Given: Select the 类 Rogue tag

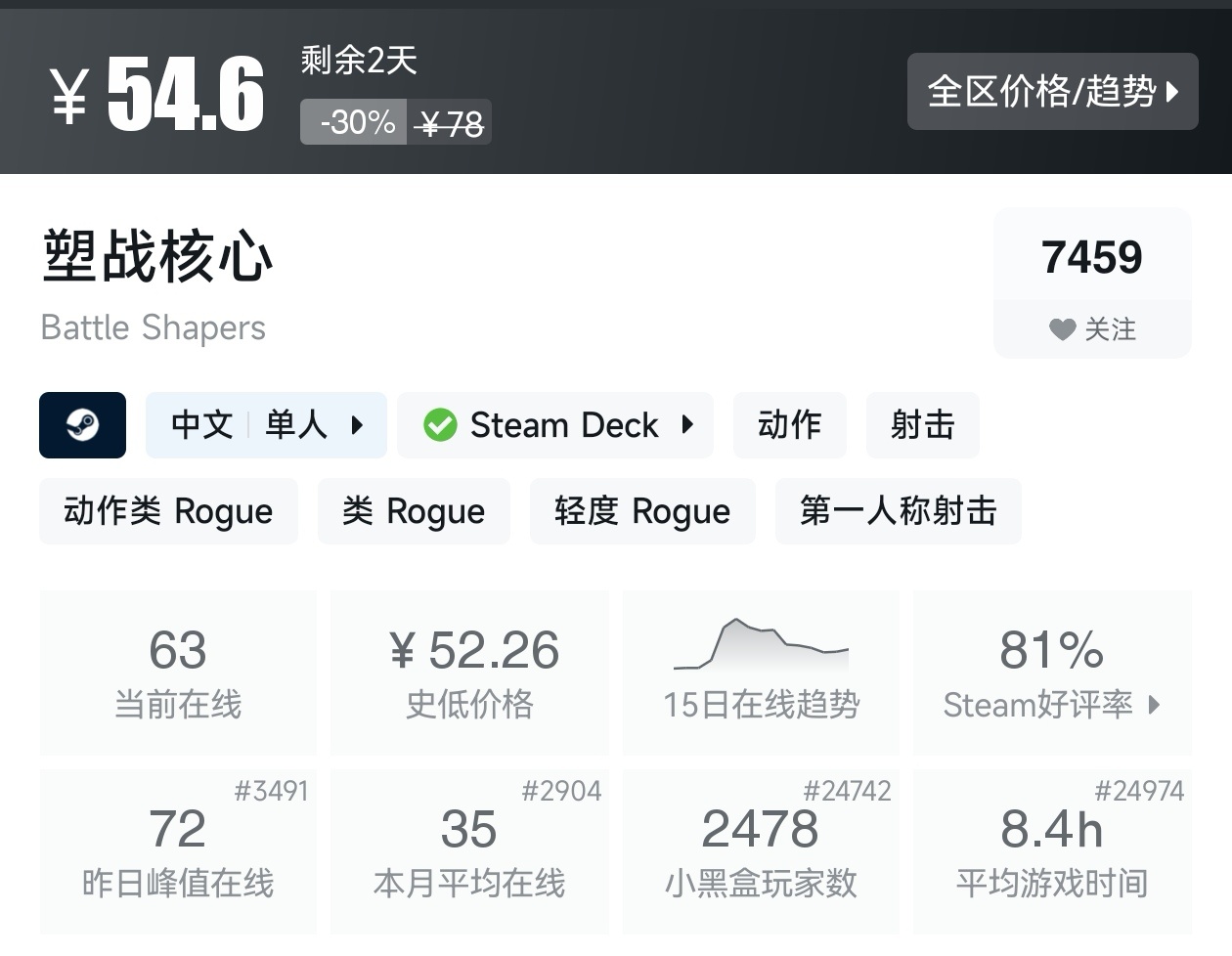Looking at the screenshot, I should tap(414, 511).
